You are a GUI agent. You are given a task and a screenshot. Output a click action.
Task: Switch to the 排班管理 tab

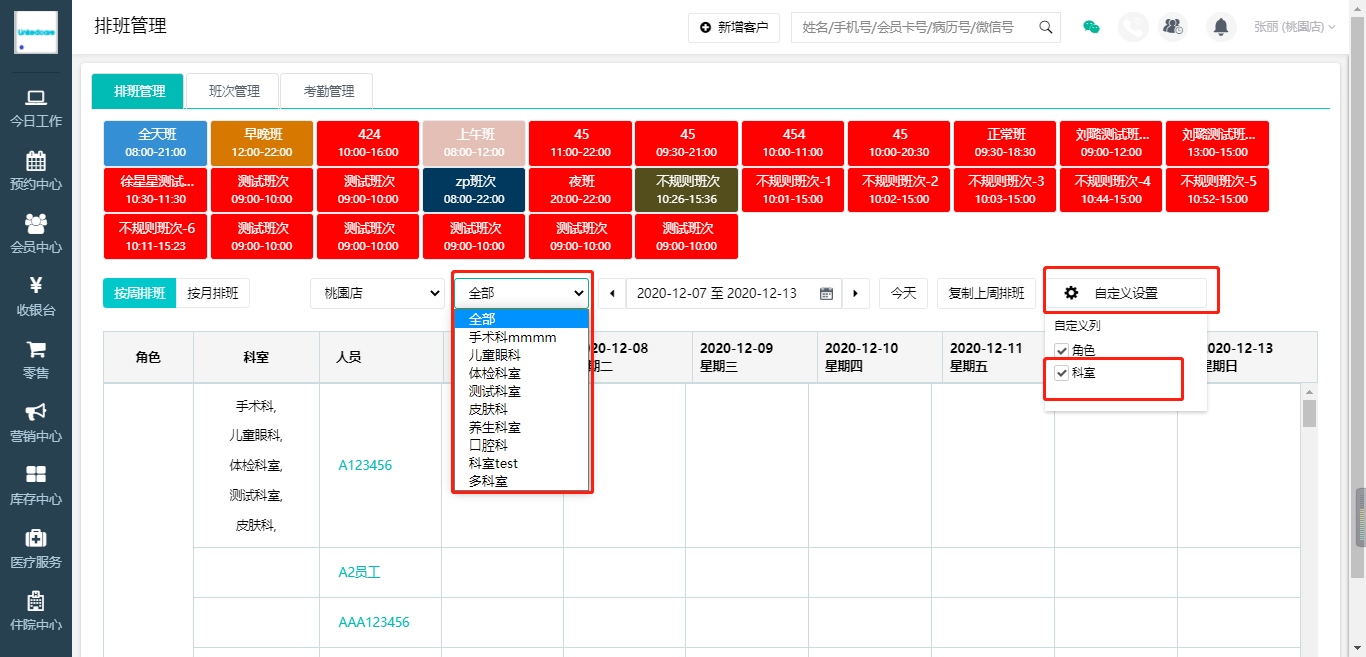click(x=139, y=91)
